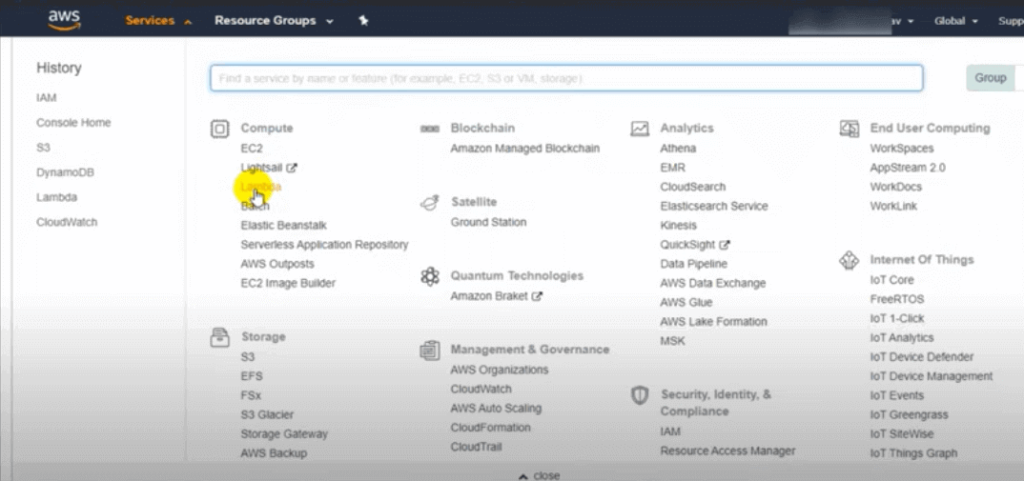
Task: Open AWS Organizations service
Action: [500, 370]
